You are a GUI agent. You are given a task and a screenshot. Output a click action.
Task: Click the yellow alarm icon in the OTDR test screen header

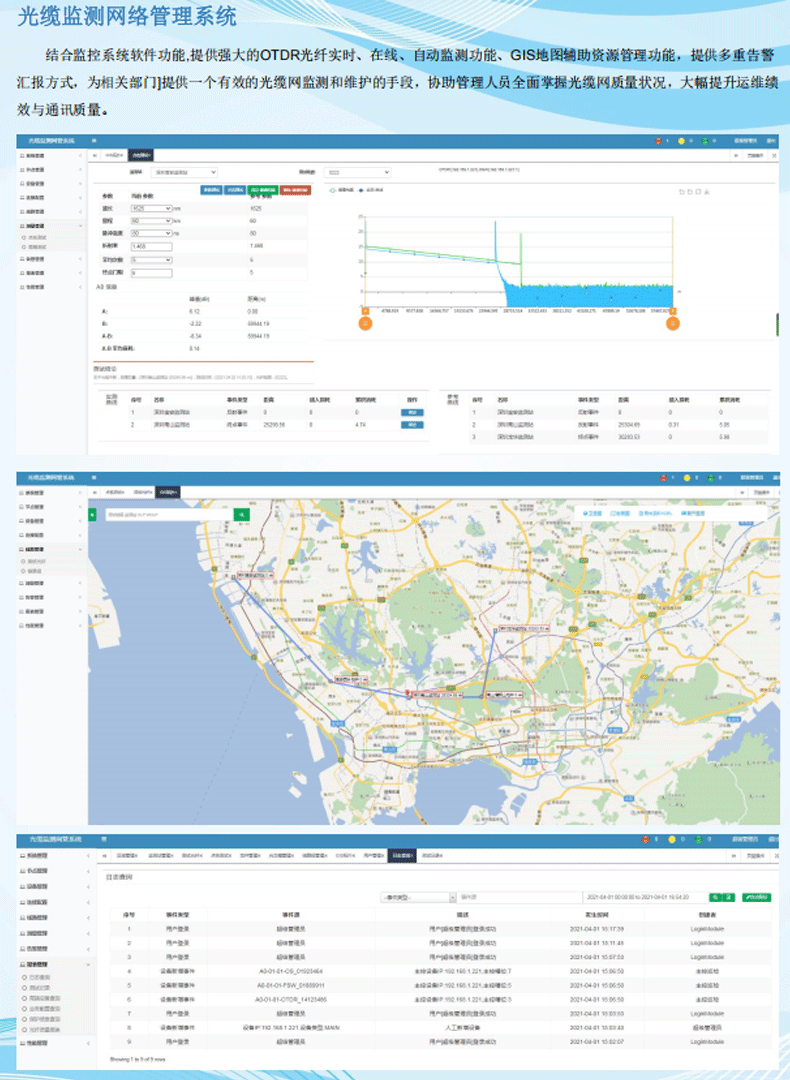click(x=681, y=141)
